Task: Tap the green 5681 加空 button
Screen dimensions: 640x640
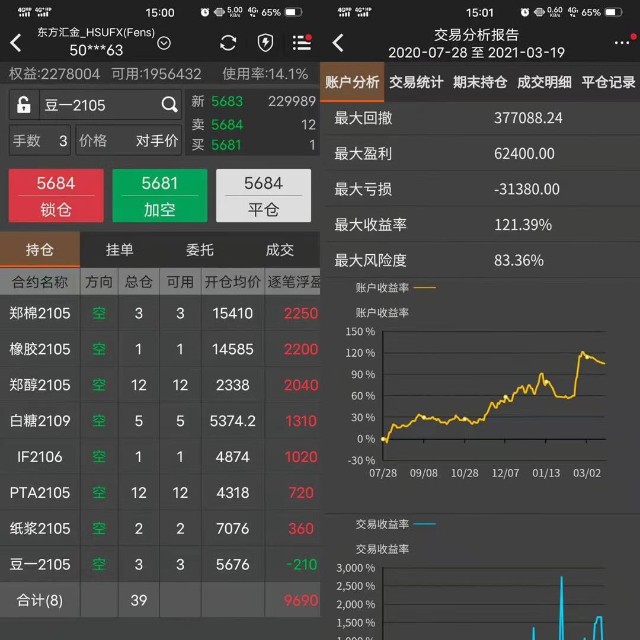Action: tap(160, 196)
